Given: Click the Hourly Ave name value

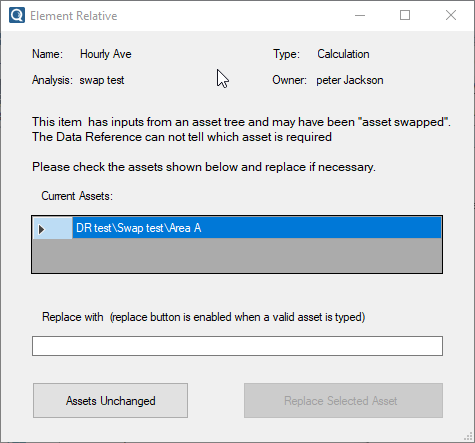Looking at the screenshot, I should (106, 54).
